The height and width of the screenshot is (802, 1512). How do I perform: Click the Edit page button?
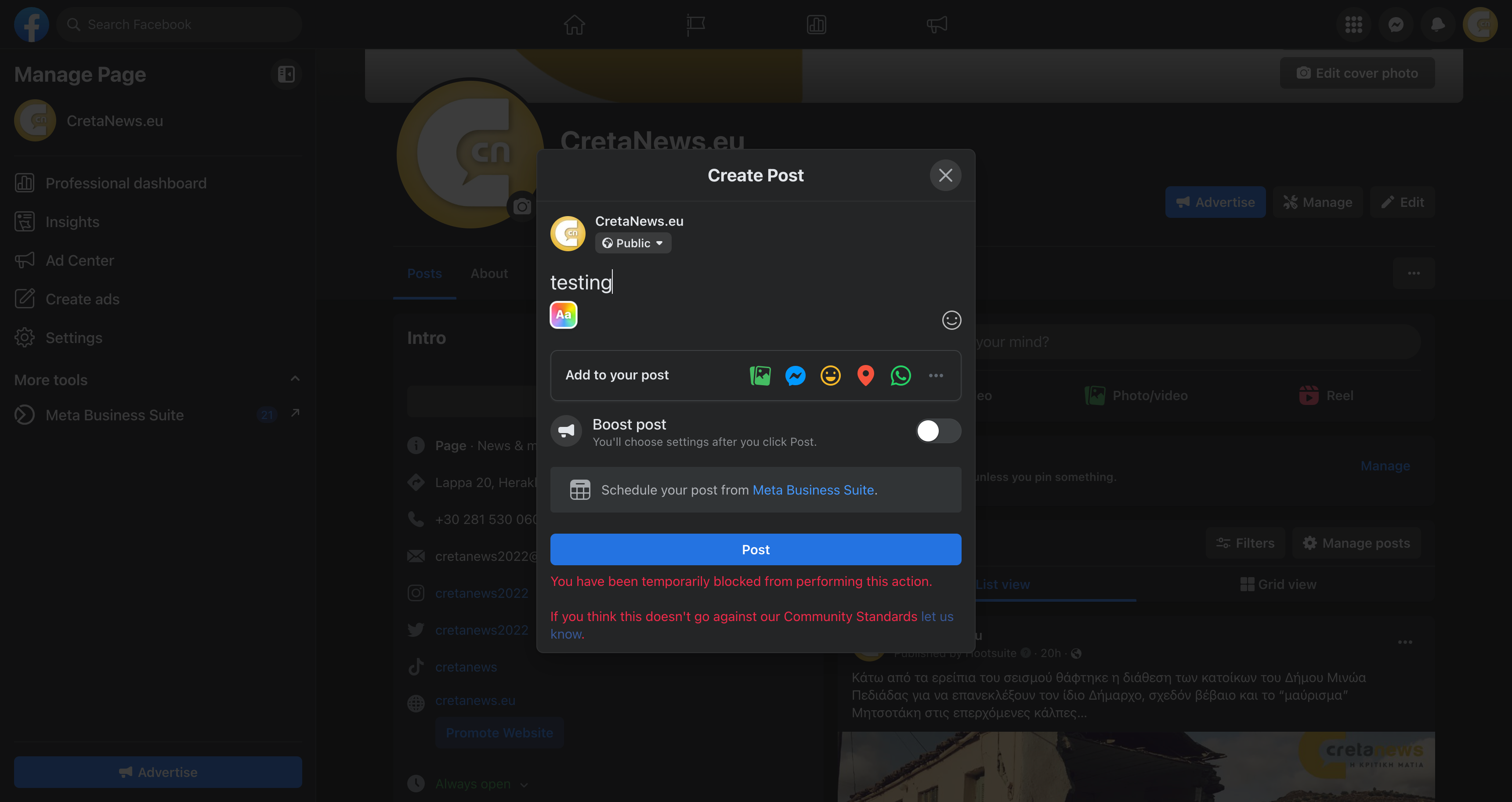pyautogui.click(x=1402, y=202)
